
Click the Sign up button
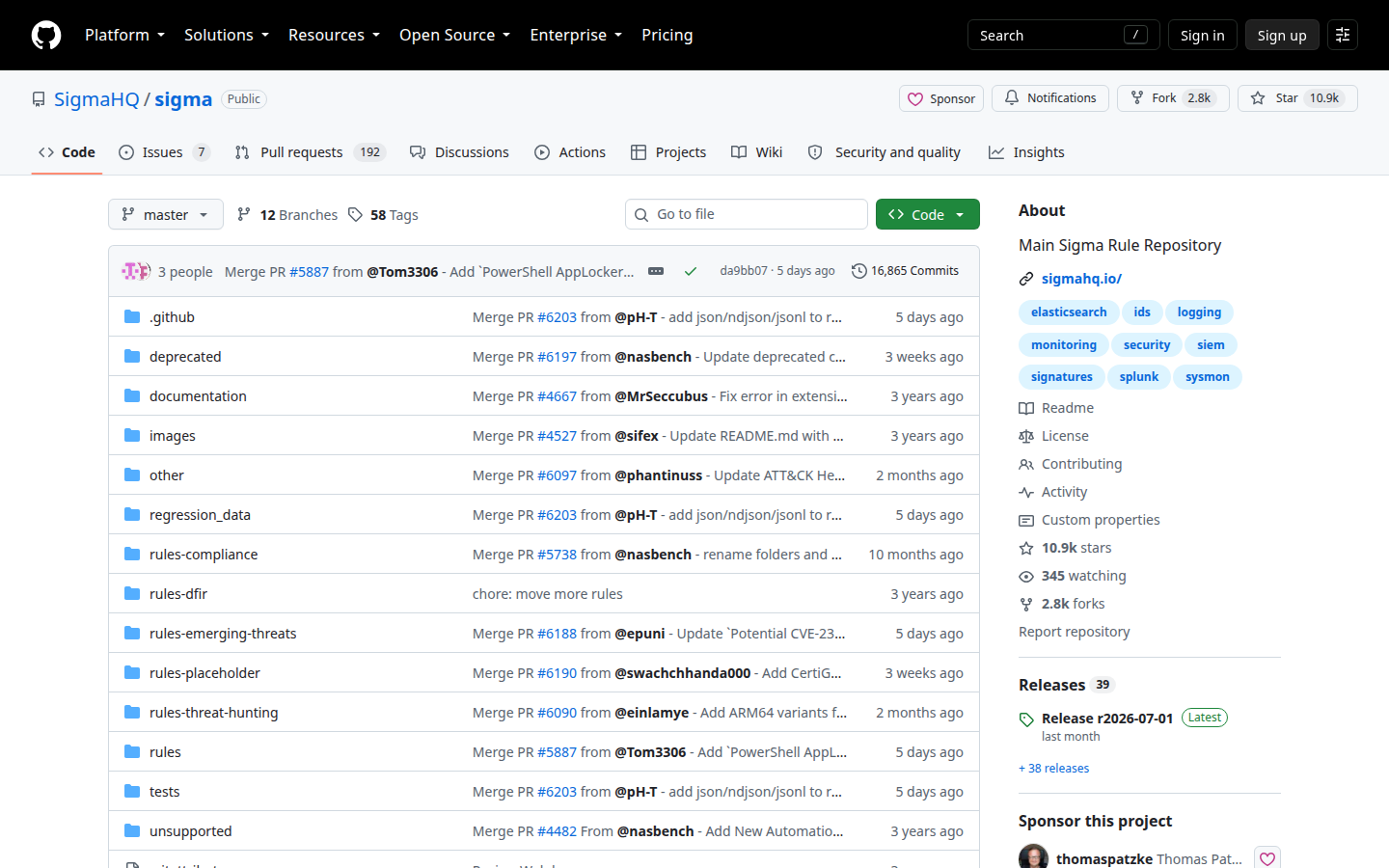coord(1282,35)
